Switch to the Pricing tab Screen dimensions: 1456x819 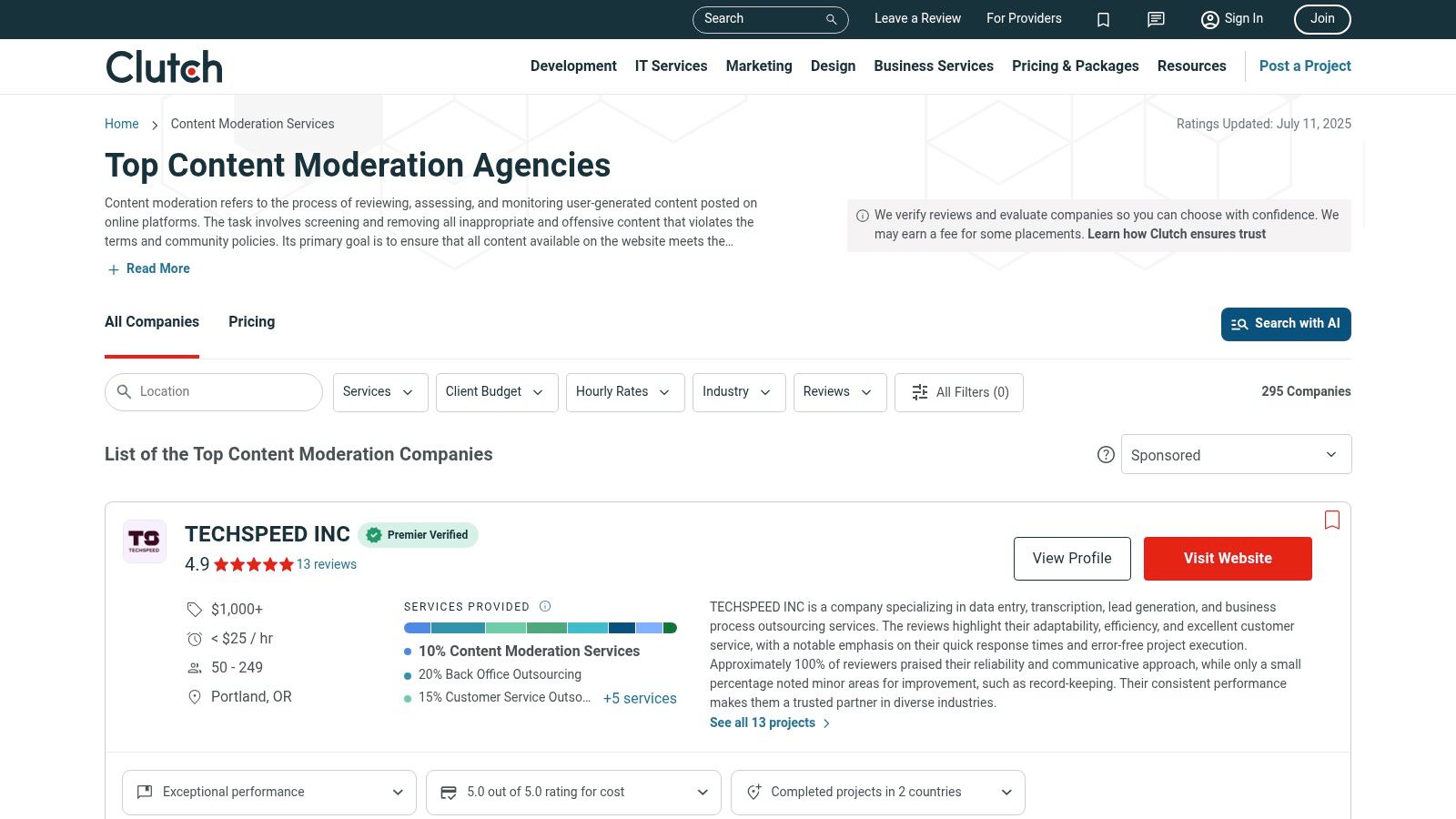[x=251, y=322]
